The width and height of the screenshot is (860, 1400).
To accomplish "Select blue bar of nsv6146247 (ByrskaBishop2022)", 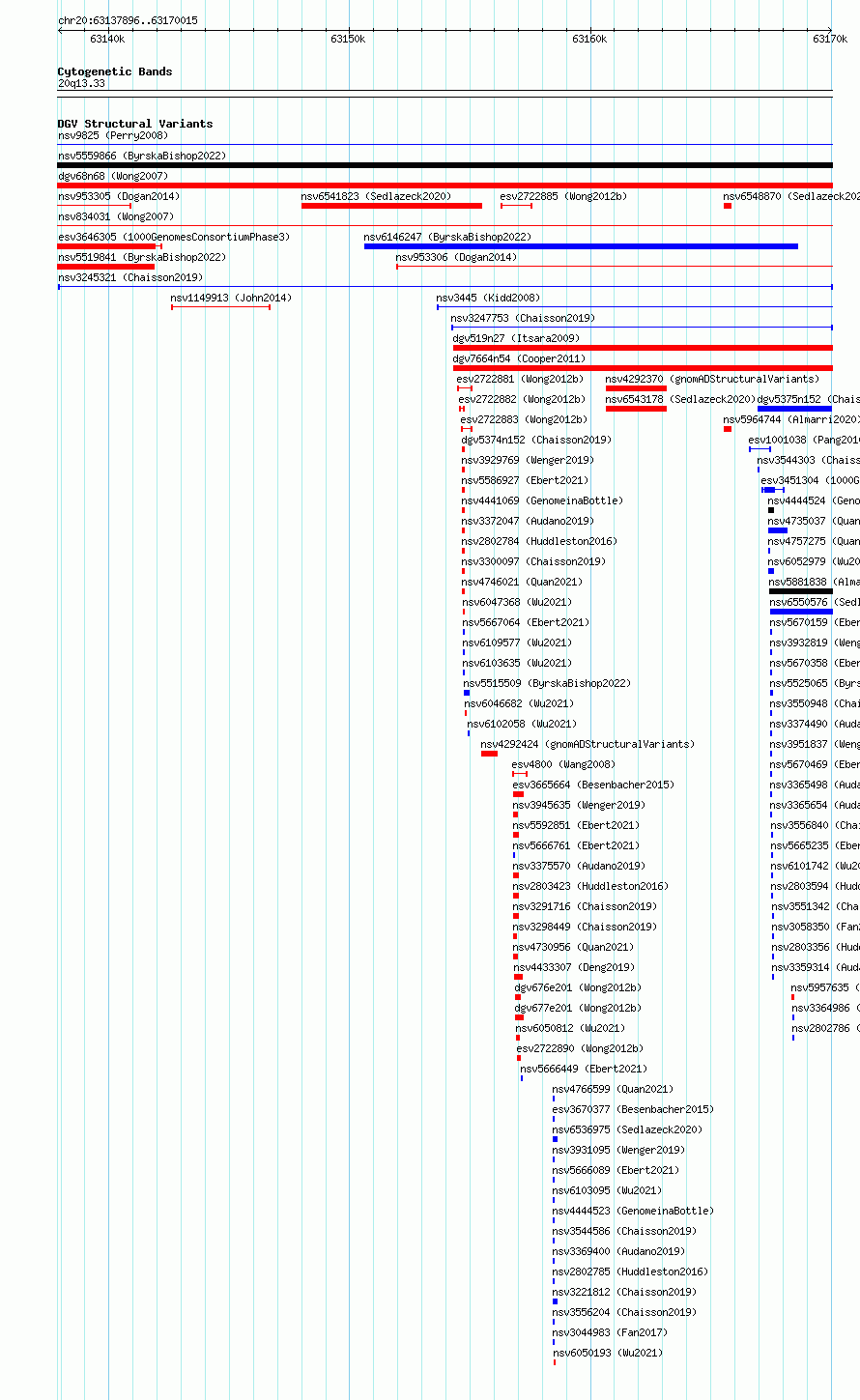I will 581,246.
